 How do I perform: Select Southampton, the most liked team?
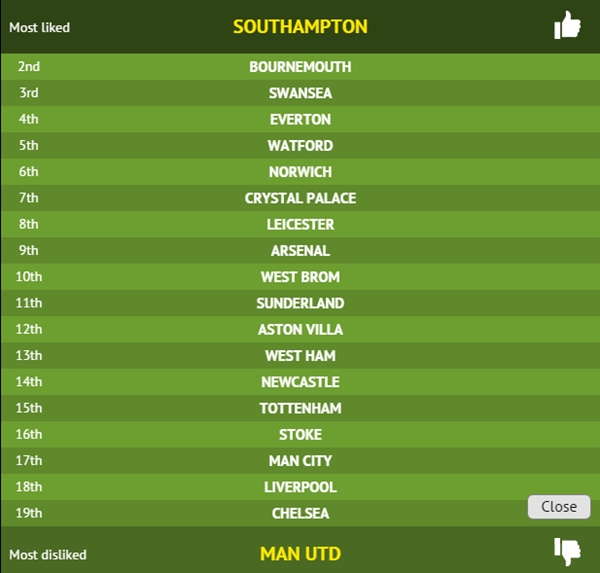click(300, 27)
